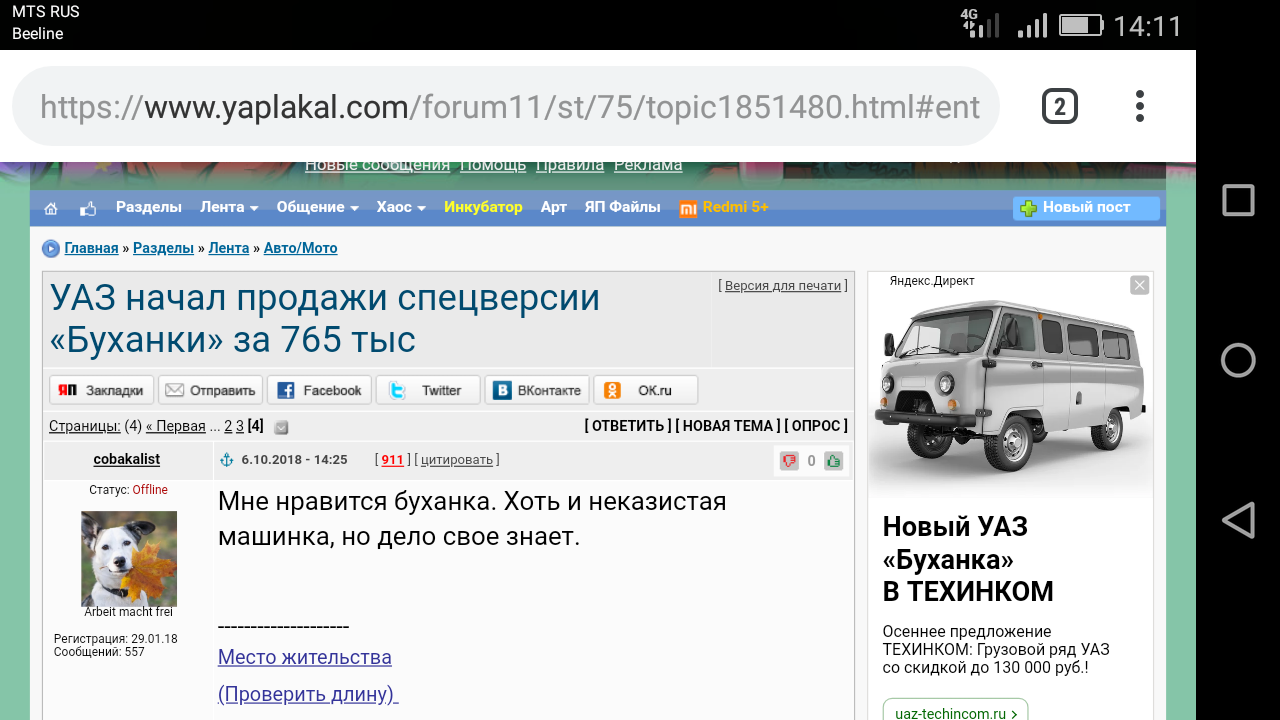Screen dimensions: 1280x720
Task: Go to page 2 of the topic
Action: (228, 426)
